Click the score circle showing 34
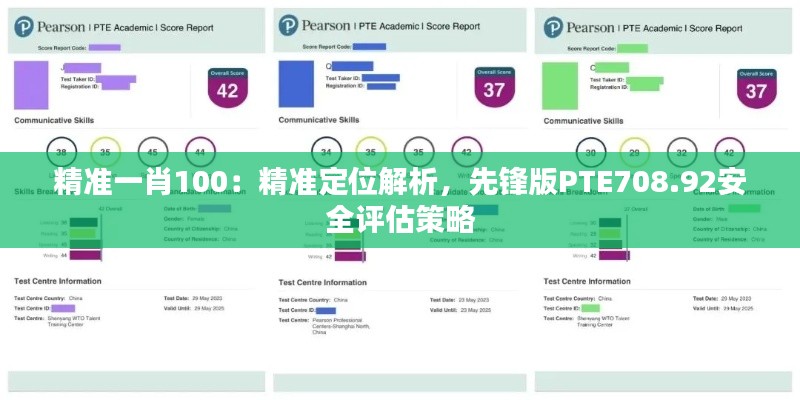800x400 pixels. tap(325, 152)
